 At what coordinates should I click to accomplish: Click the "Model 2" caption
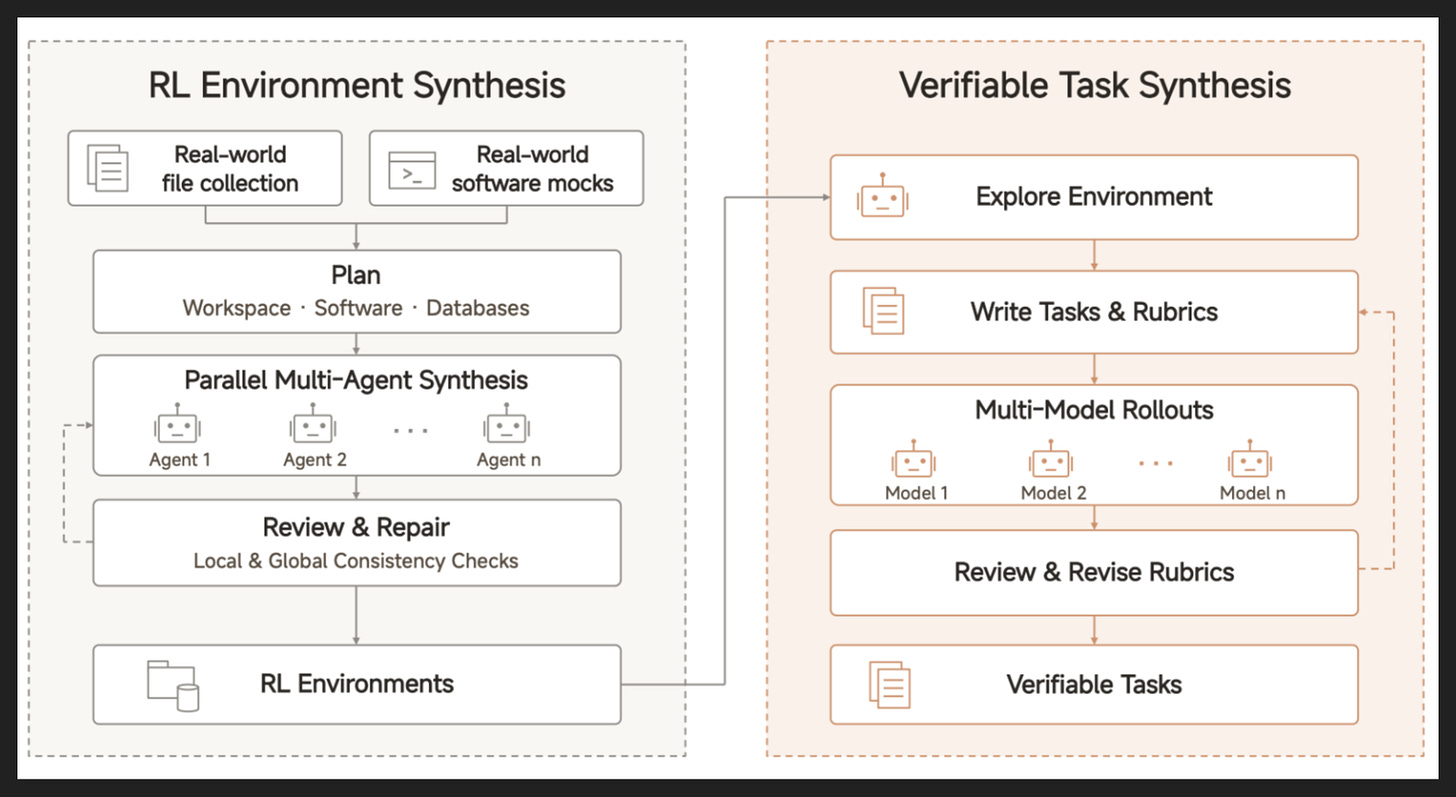point(1053,493)
